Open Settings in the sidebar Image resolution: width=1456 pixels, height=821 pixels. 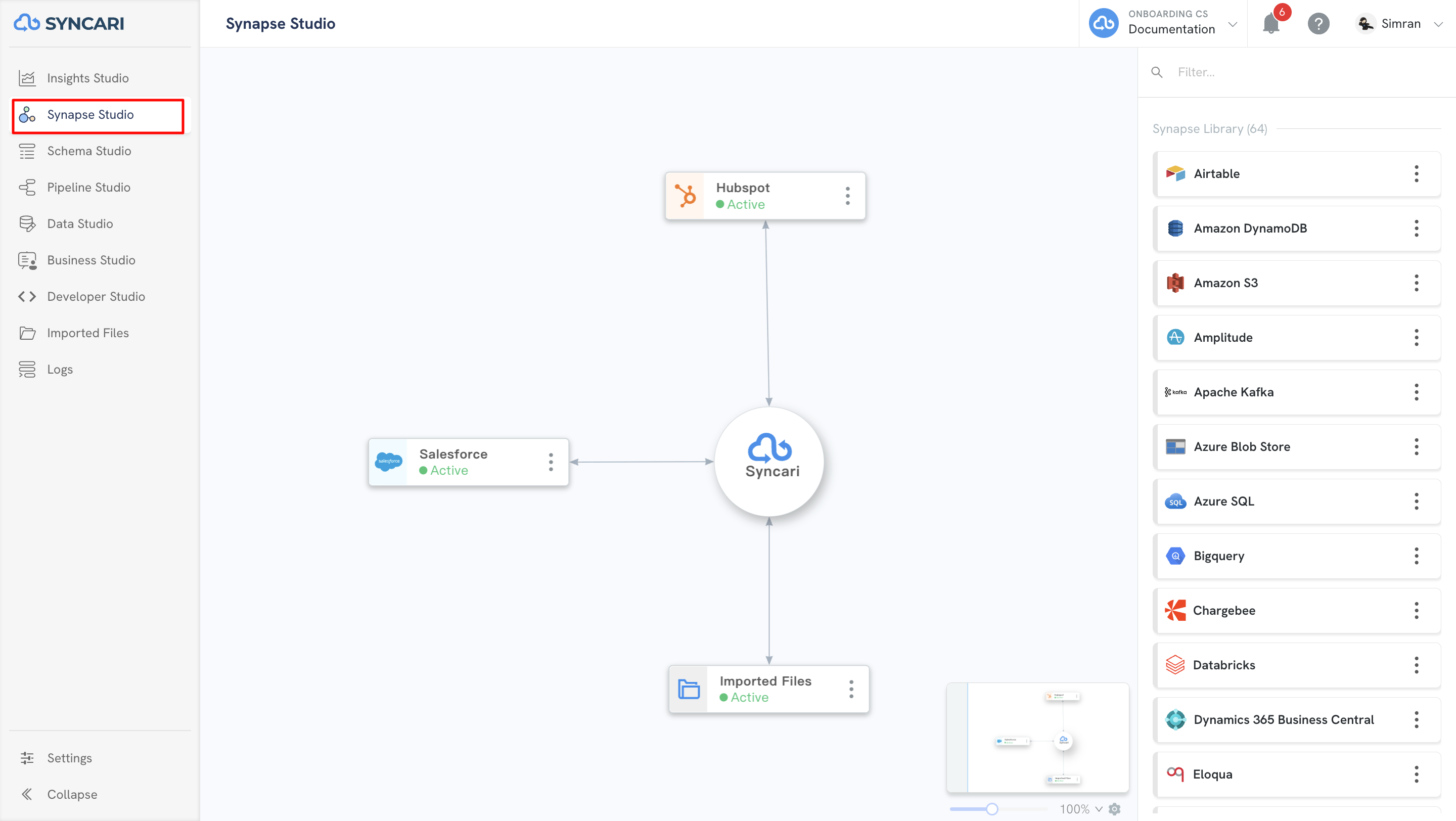click(x=100, y=758)
